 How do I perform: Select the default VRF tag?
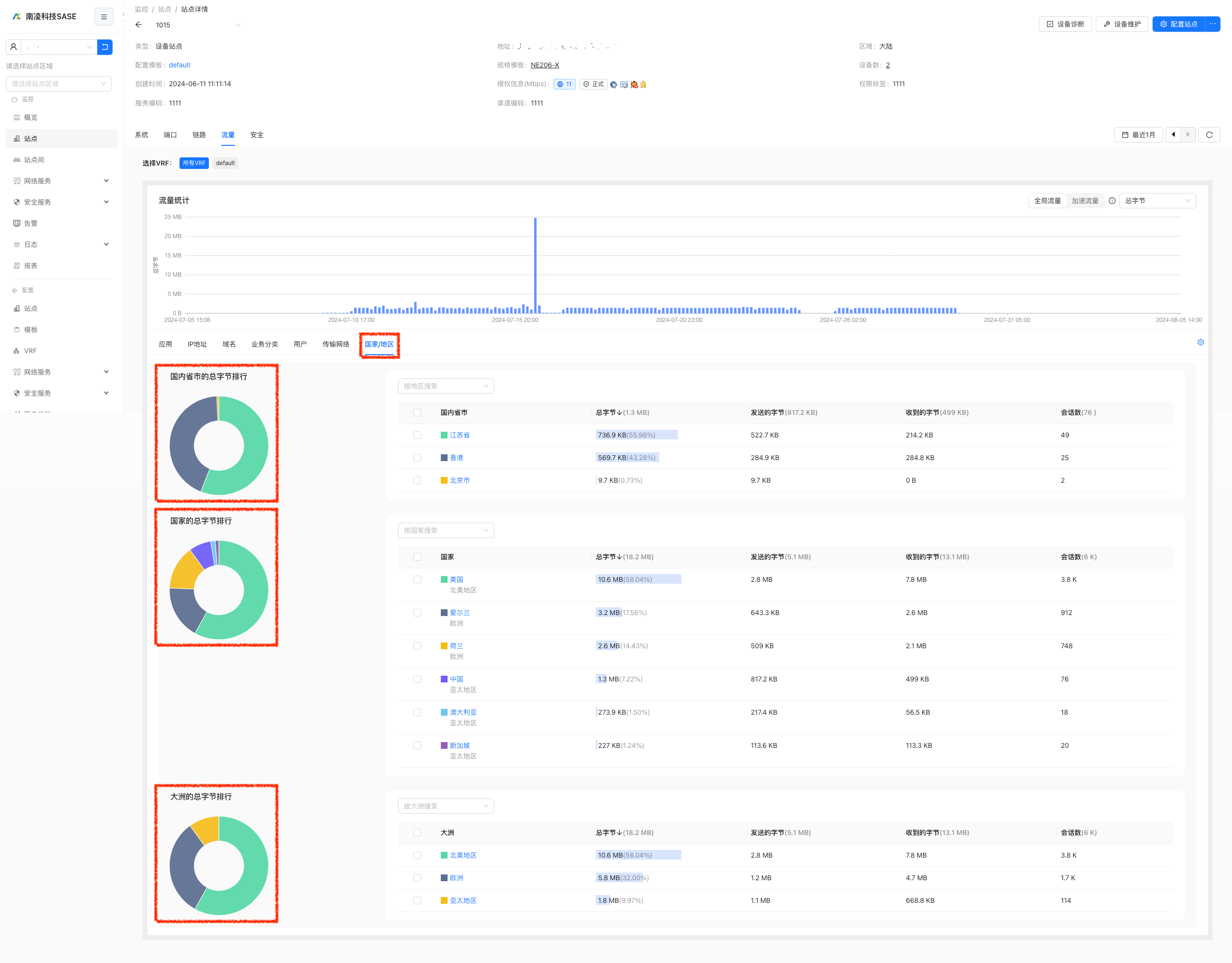click(x=225, y=163)
